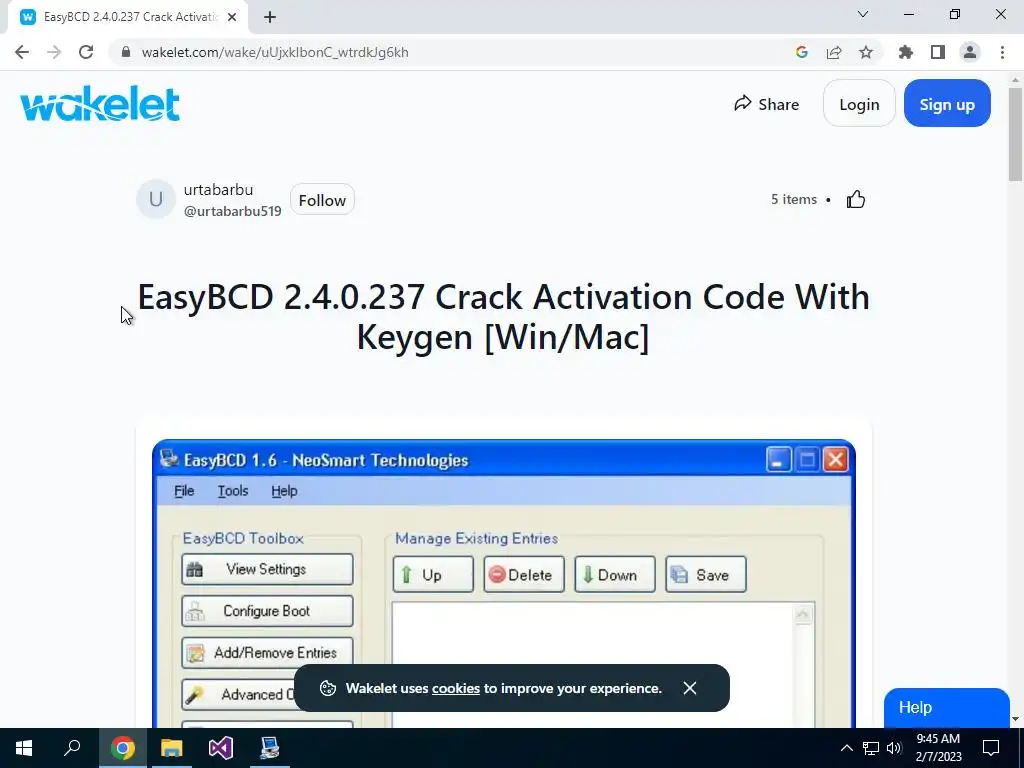Click the Share button
Viewport: 1024px width, 768px height.
point(767,104)
